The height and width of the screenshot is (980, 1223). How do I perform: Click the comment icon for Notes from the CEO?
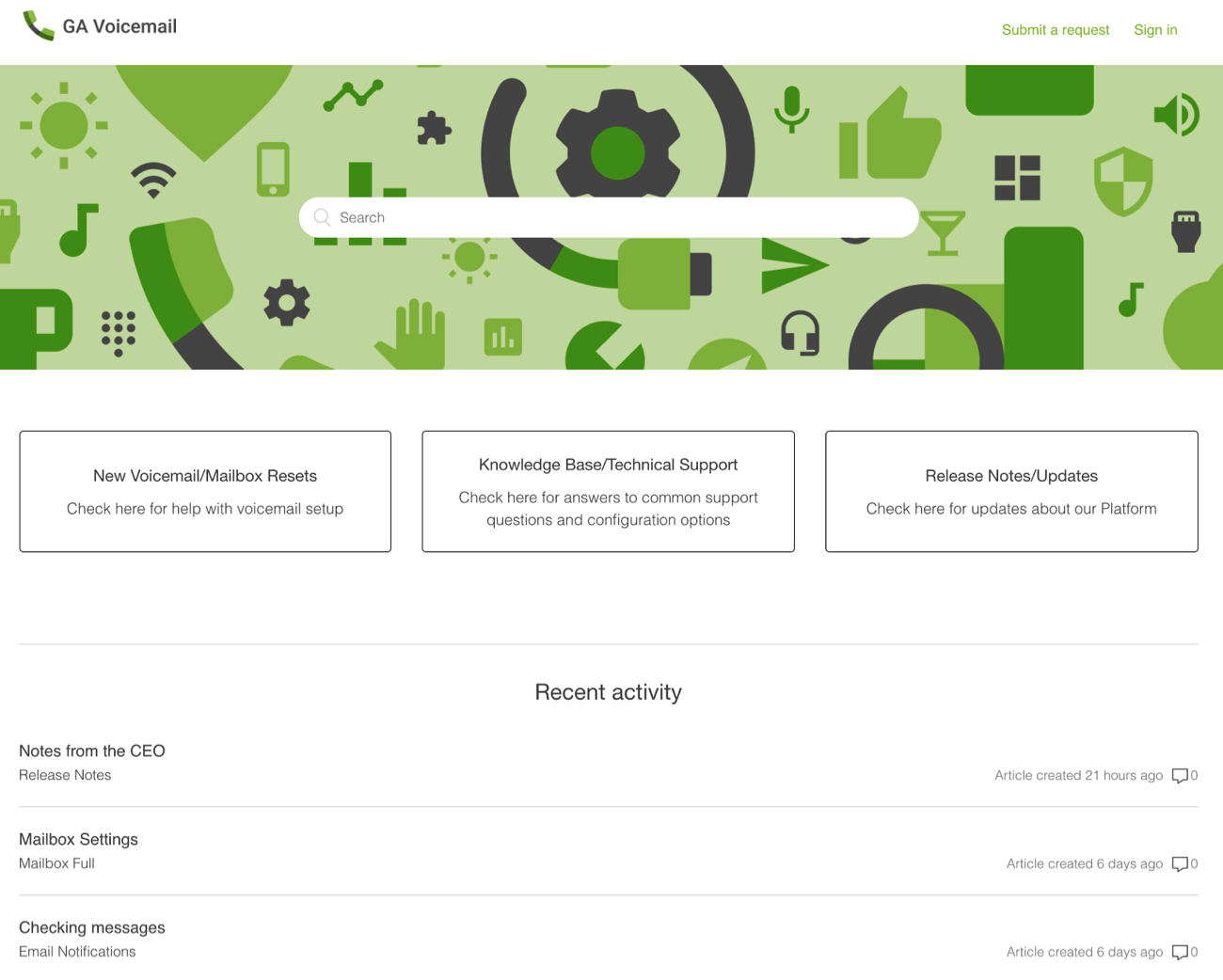point(1180,776)
